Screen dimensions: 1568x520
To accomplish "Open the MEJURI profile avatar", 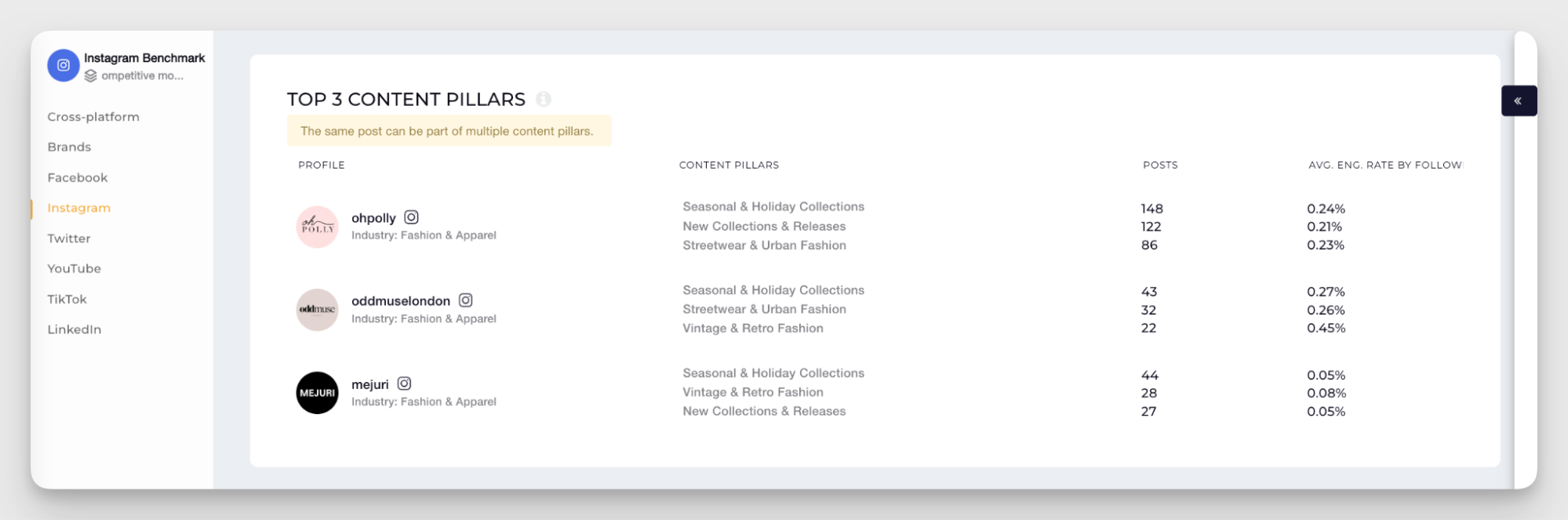I will (317, 393).
